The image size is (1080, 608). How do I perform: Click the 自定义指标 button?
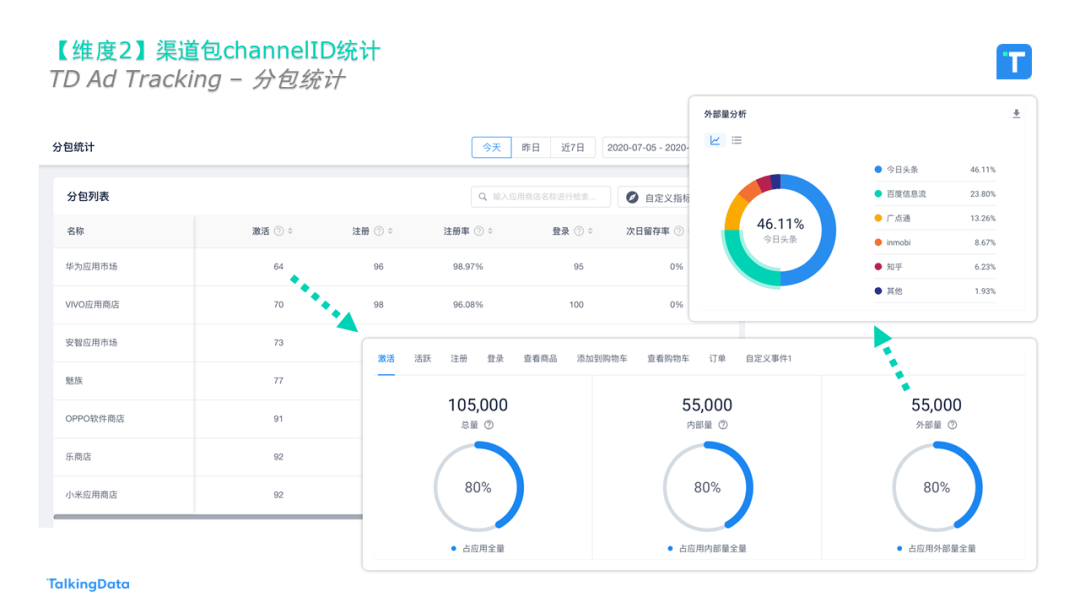[x=655, y=198]
